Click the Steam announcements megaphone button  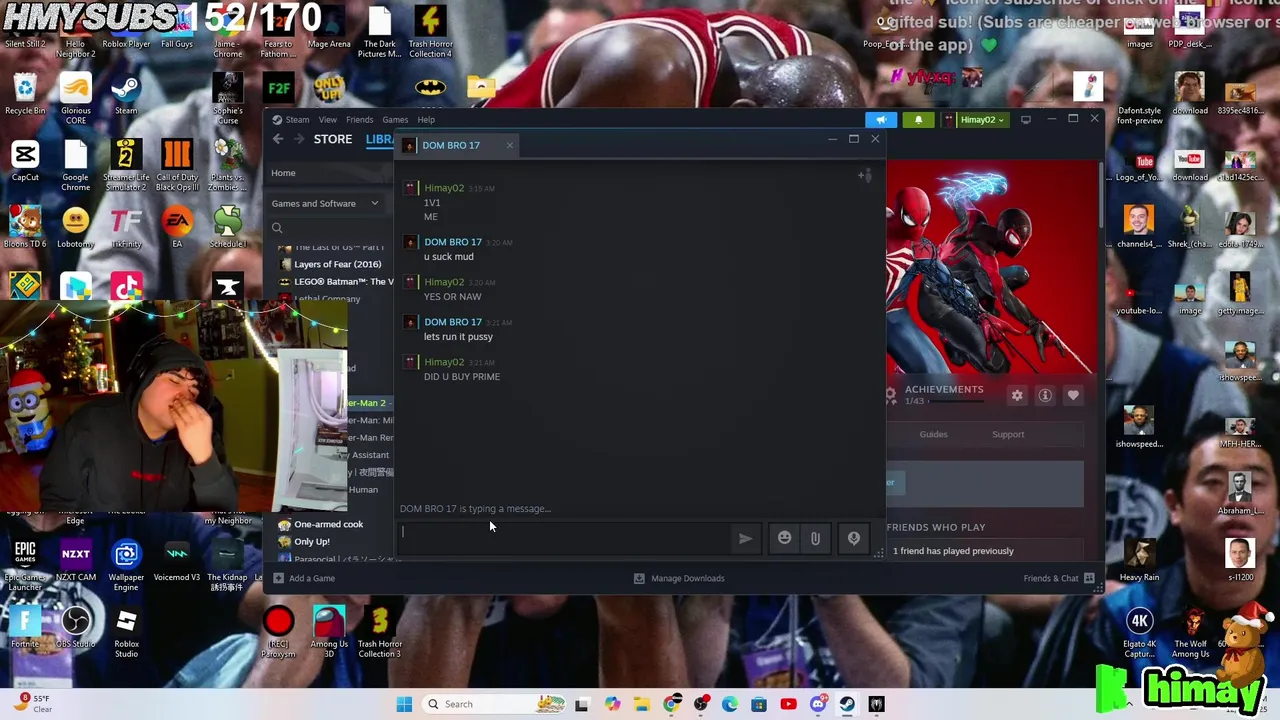[881, 120]
